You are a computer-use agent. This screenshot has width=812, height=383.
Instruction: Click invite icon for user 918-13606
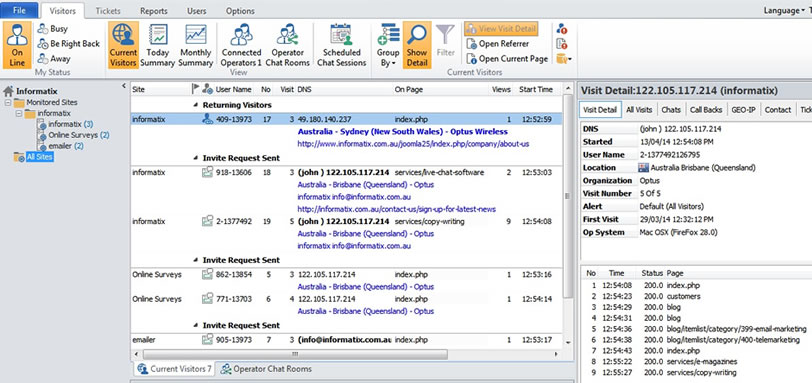click(x=207, y=172)
